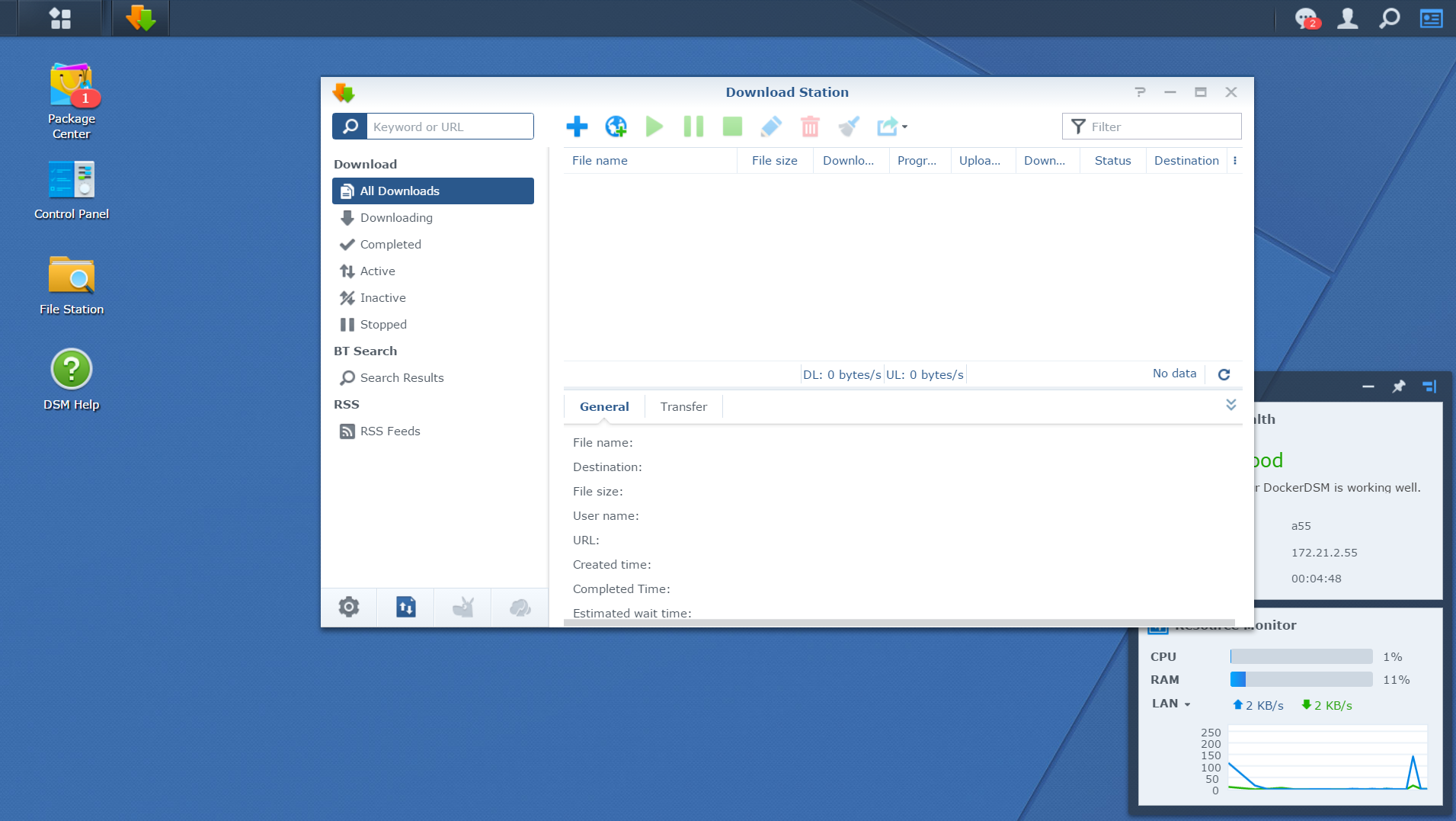Click the Download Station window title icon

point(344,93)
